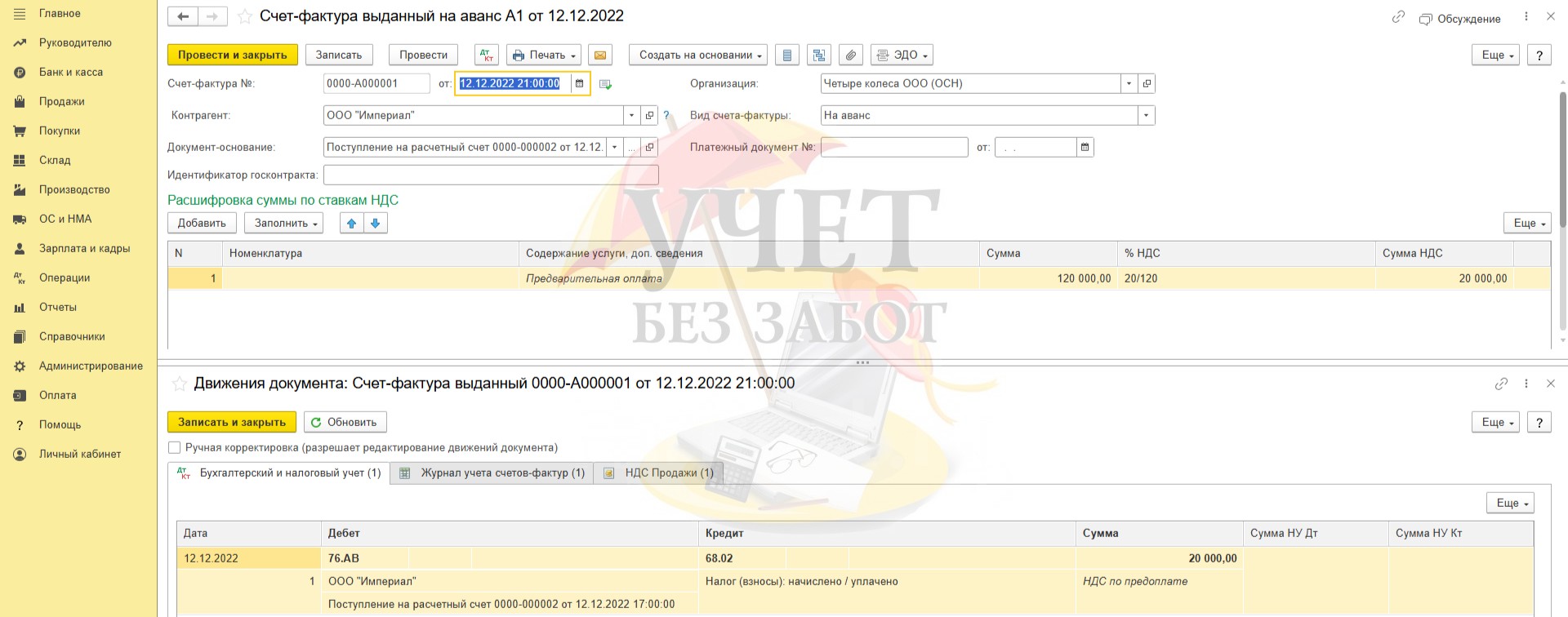Image resolution: width=1568 pixels, height=617 pixels.
Task: Enable Ручная корректировка checkbox
Action: (x=174, y=447)
